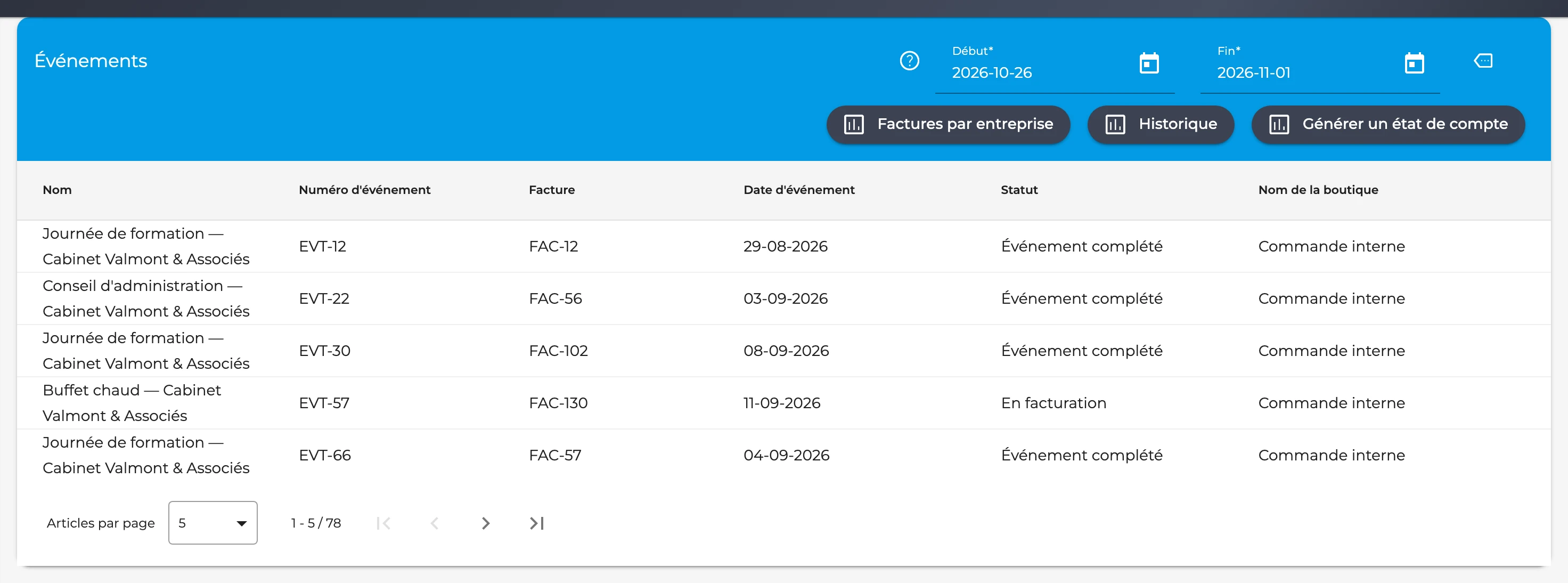Sort by the Facture column header
This screenshot has width=1568, height=583.
(x=551, y=190)
